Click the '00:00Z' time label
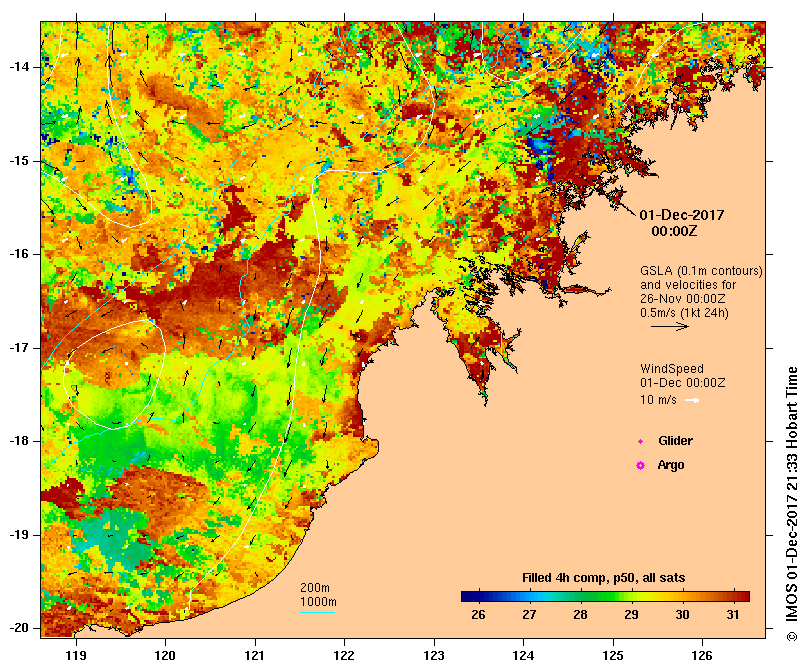 pos(674,231)
